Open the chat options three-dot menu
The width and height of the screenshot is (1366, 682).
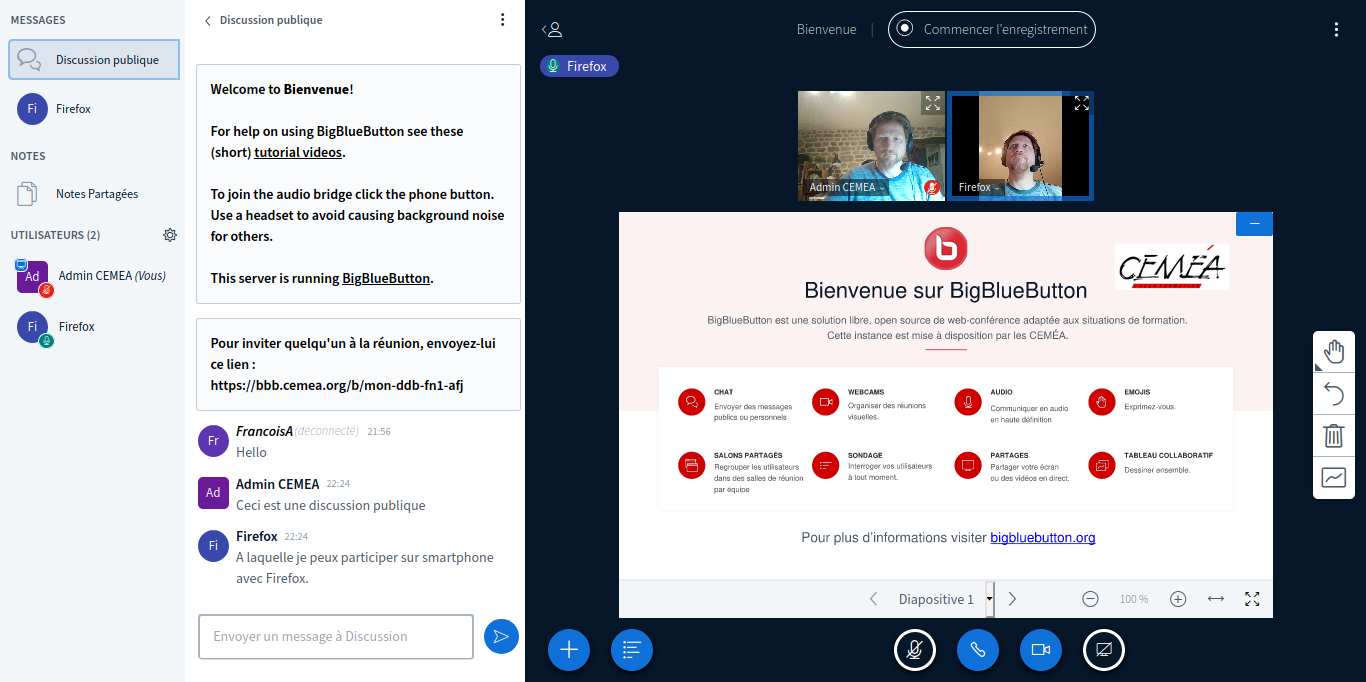point(502,20)
